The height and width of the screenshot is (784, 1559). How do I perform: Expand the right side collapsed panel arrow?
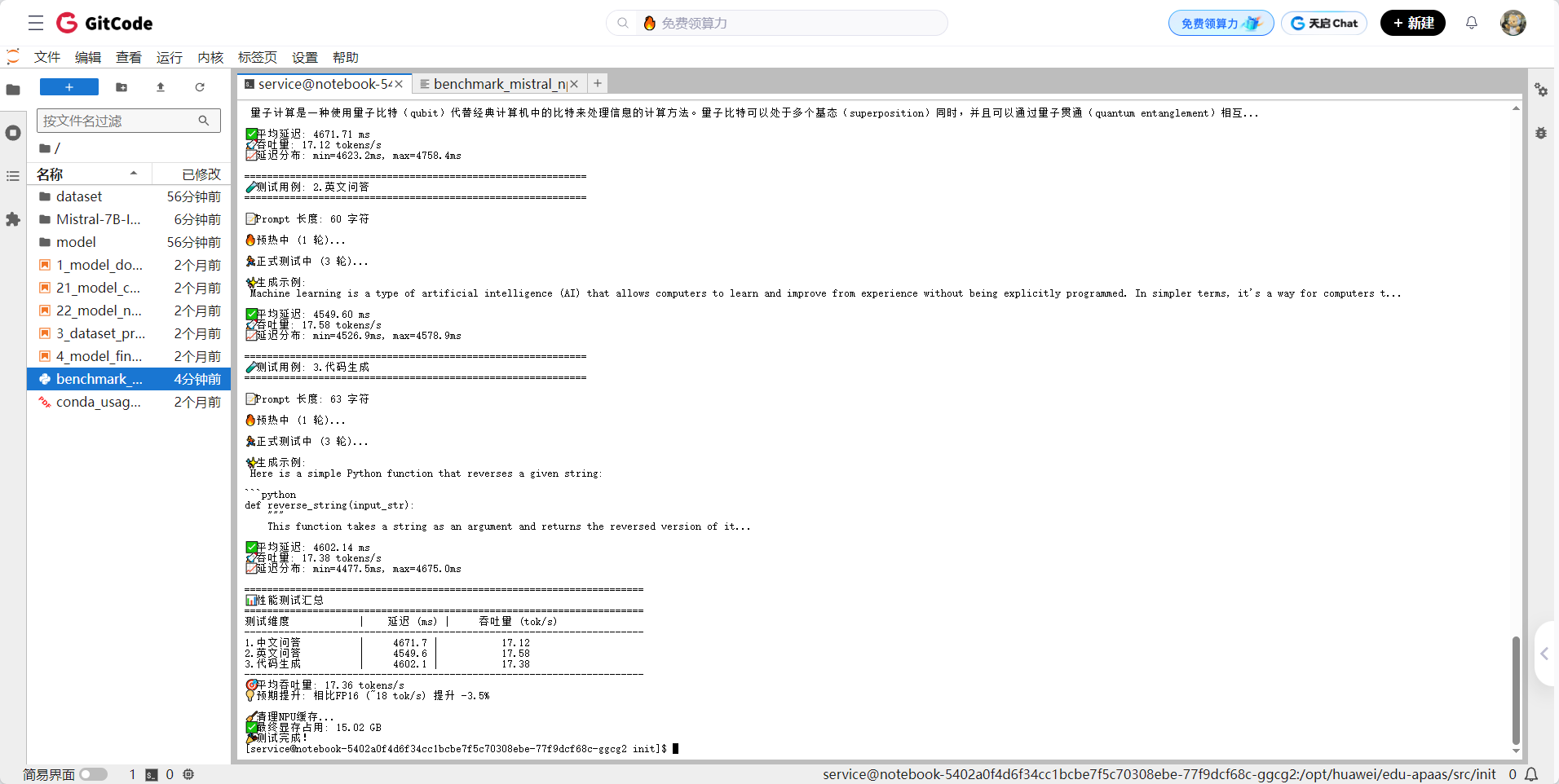(x=1544, y=654)
